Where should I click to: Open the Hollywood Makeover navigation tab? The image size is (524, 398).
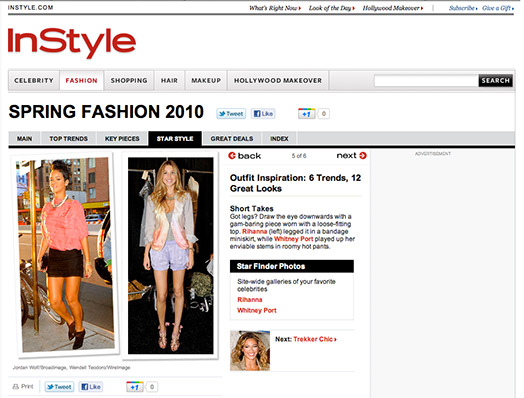278,81
